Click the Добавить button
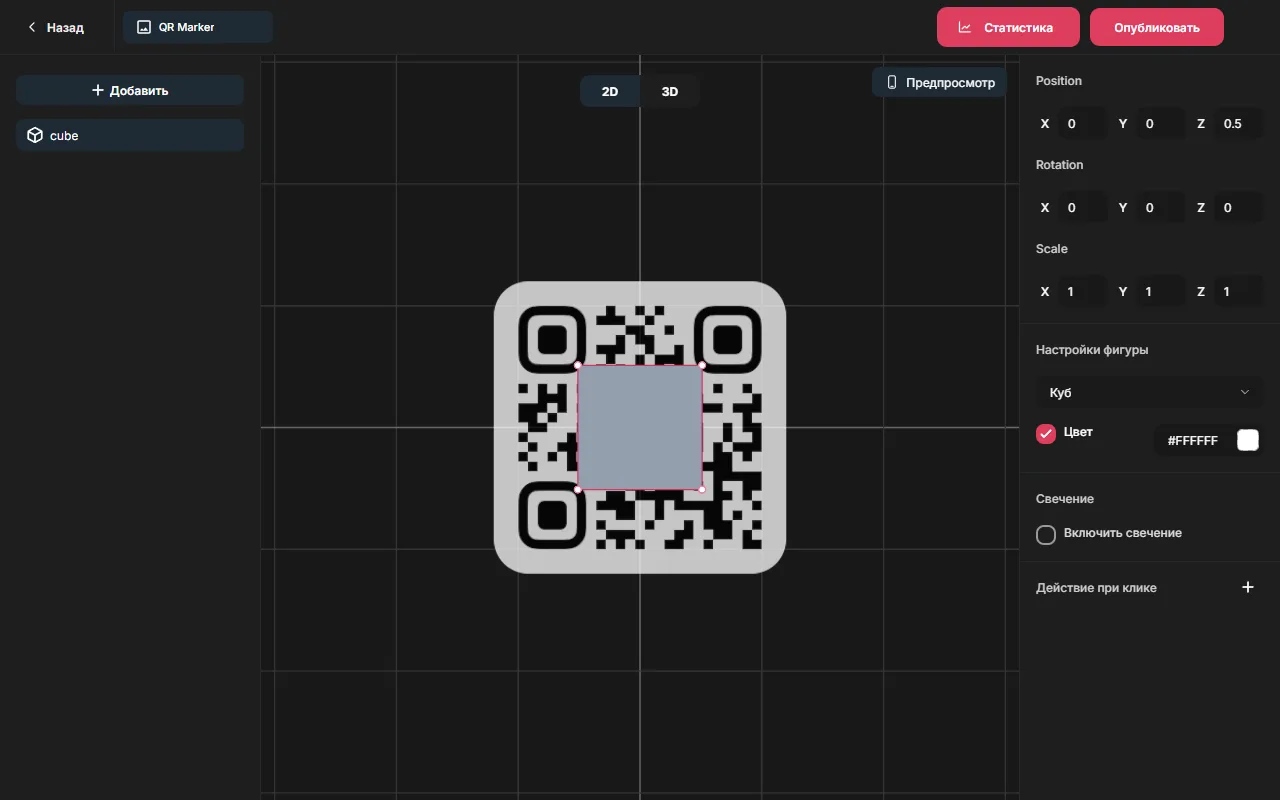This screenshot has width=1280, height=800. pos(130,90)
